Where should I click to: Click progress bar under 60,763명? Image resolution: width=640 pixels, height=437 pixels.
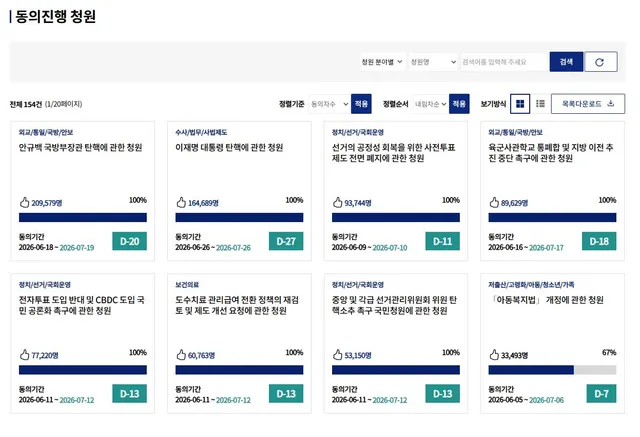coord(239,370)
